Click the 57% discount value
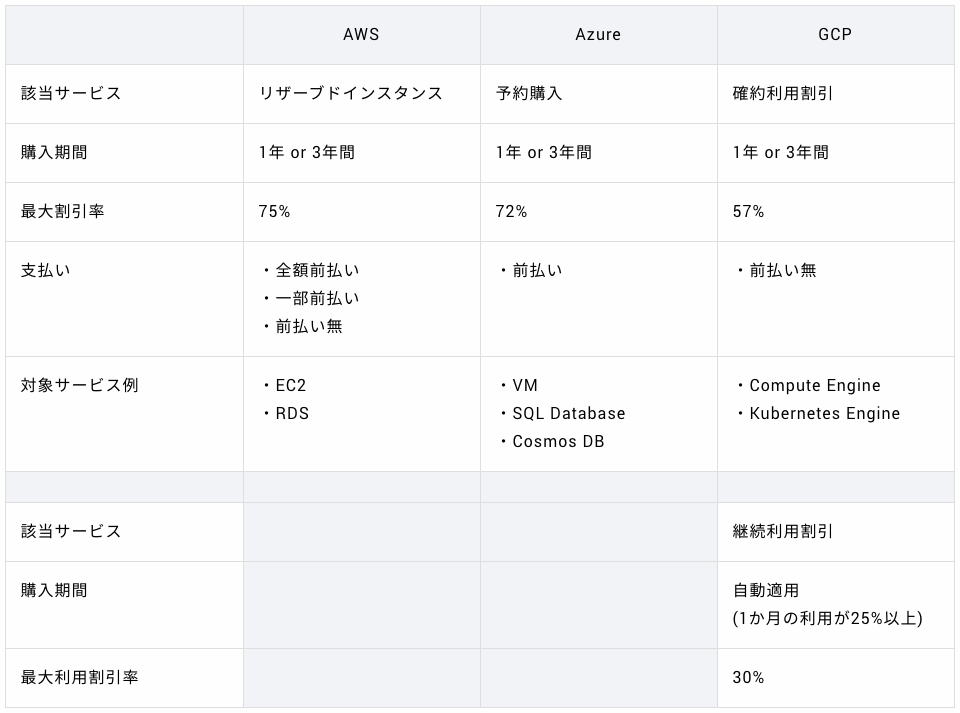Image resolution: width=960 pixels, height=713 pixels. point(748,211)
